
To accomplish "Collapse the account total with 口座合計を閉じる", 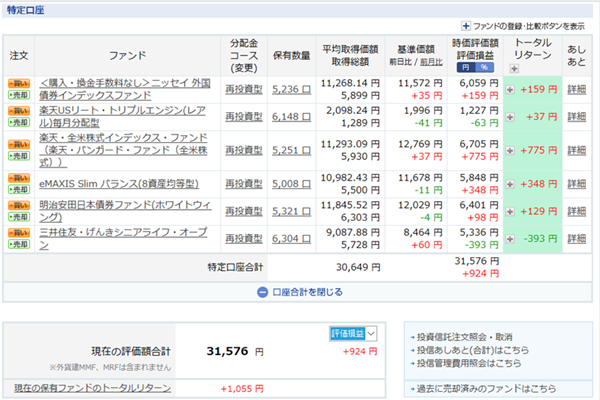I will coord(300,292).
